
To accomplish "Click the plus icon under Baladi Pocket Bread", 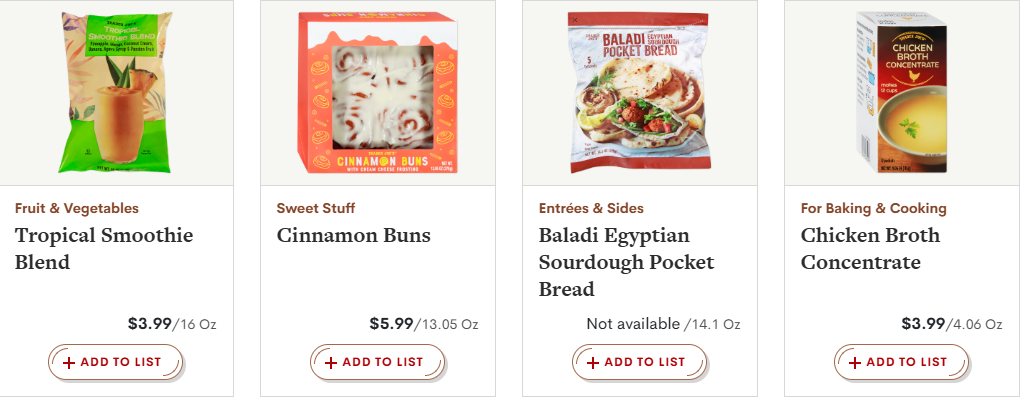I will [x=593, y=363].
